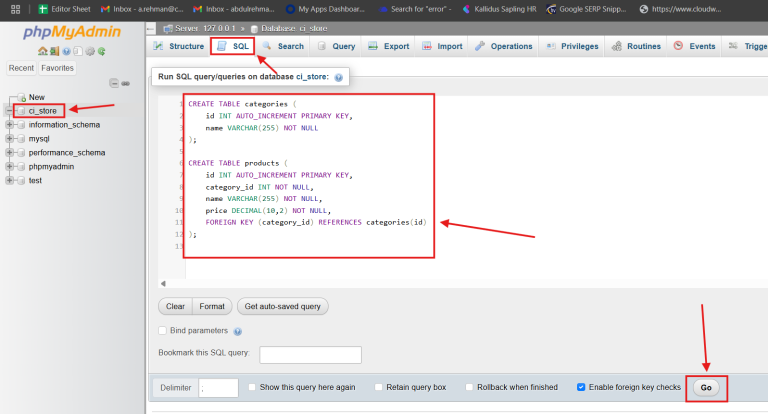Image resolution: width=768 pixels, height=414 pixels.
Task: Check Show this query here again
Action: (252, 387)
